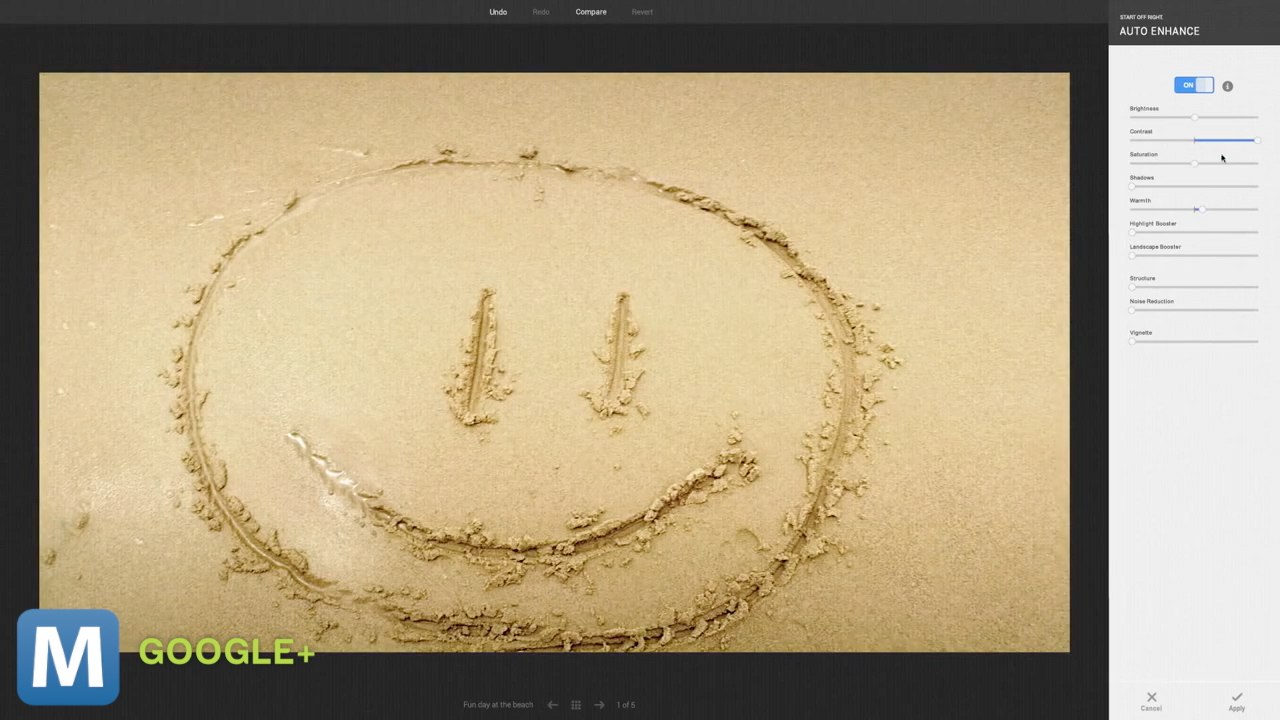Viewport: 1280px width, 720px height.
Task: Adjust the Brightness slider
Action: point(1194,117)
